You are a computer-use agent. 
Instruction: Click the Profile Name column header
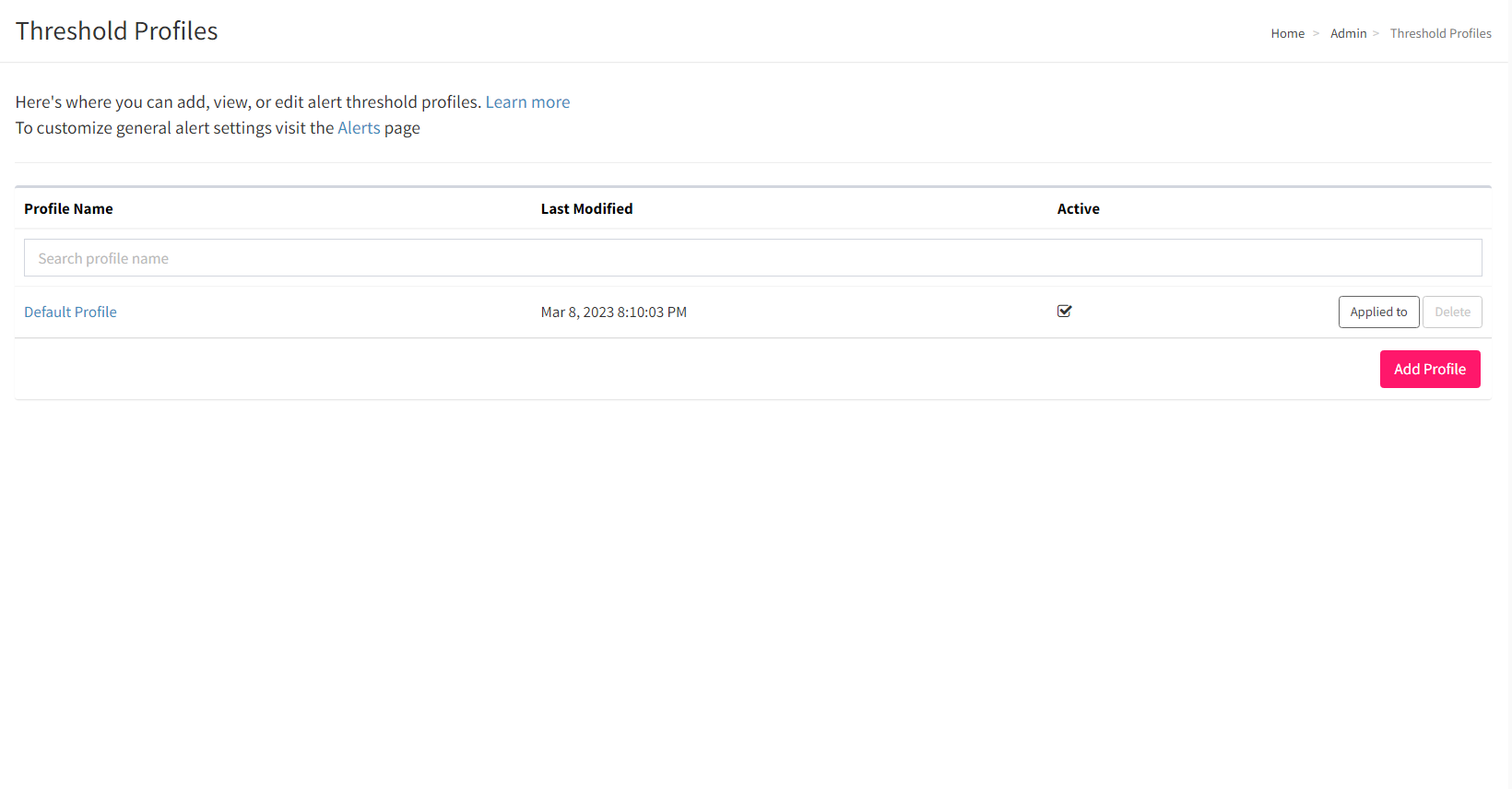(68, 209)
